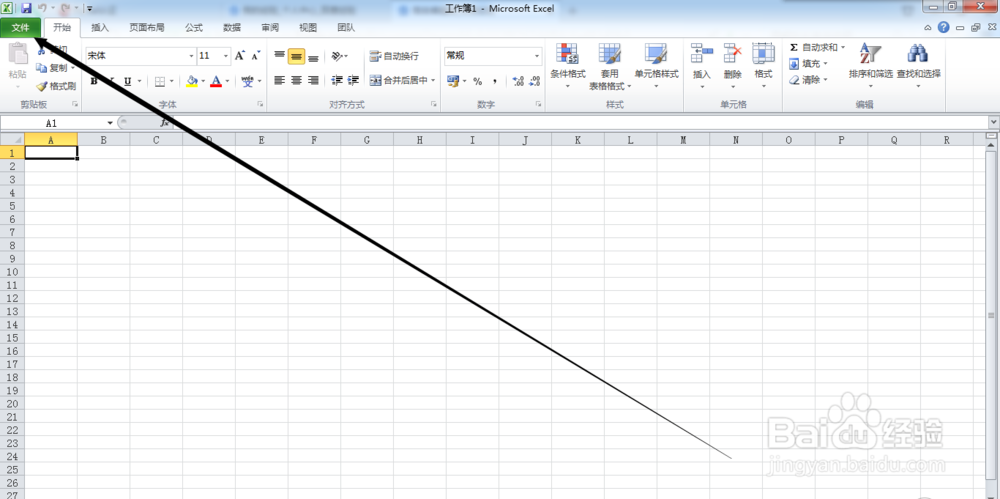Click the increase decimal icon

pos(518,81)
